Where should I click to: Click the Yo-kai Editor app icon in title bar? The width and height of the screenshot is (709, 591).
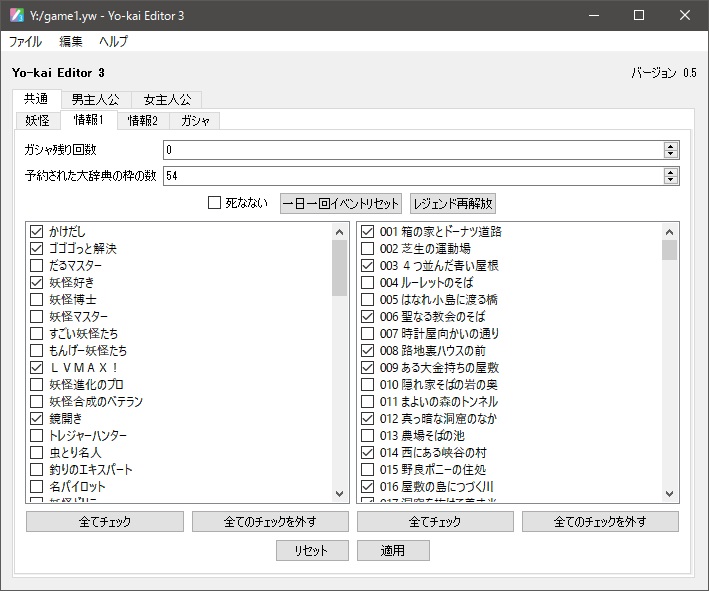tap(17, 15)
